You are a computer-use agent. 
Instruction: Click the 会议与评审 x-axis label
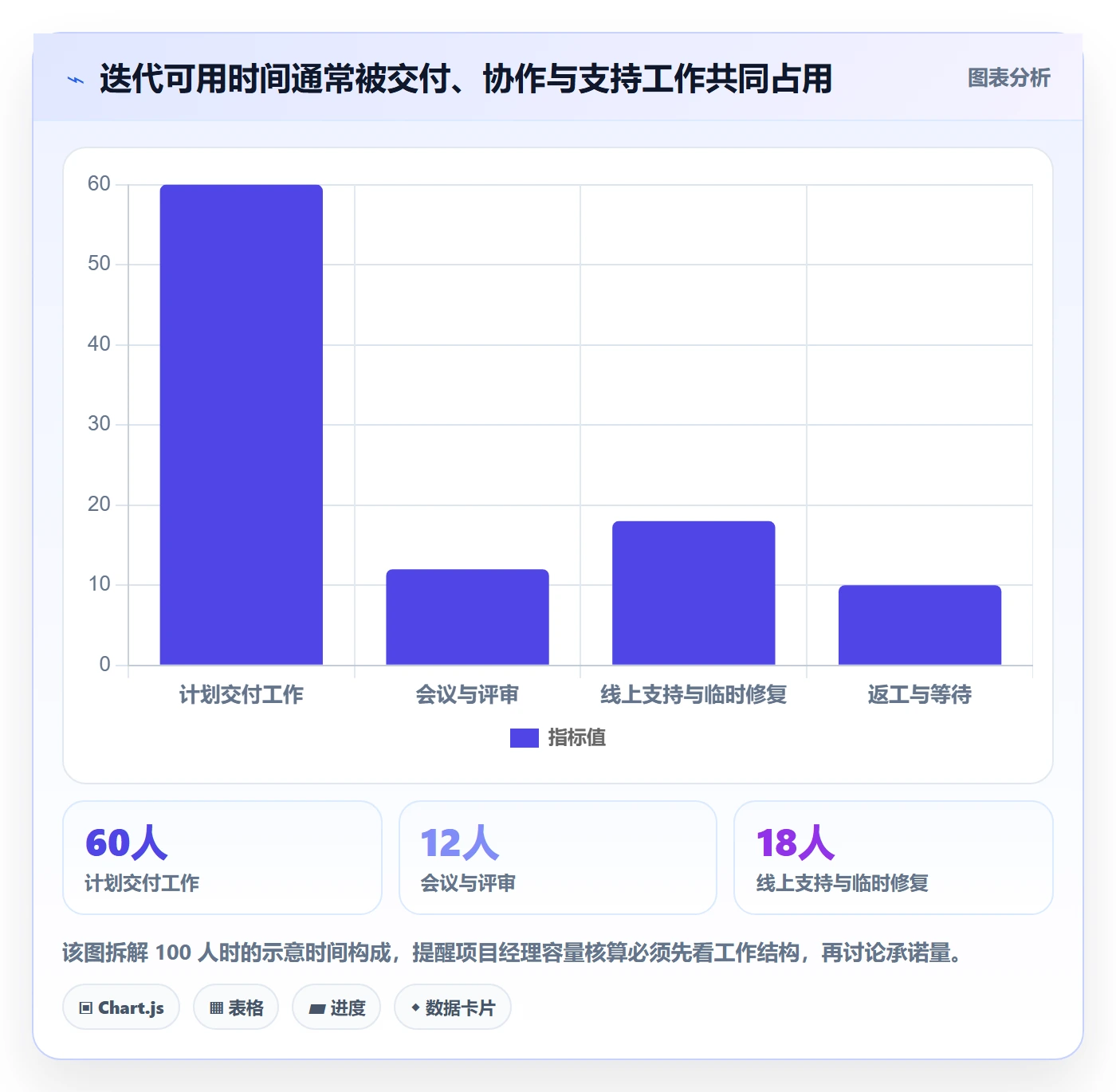click(468, 695)
